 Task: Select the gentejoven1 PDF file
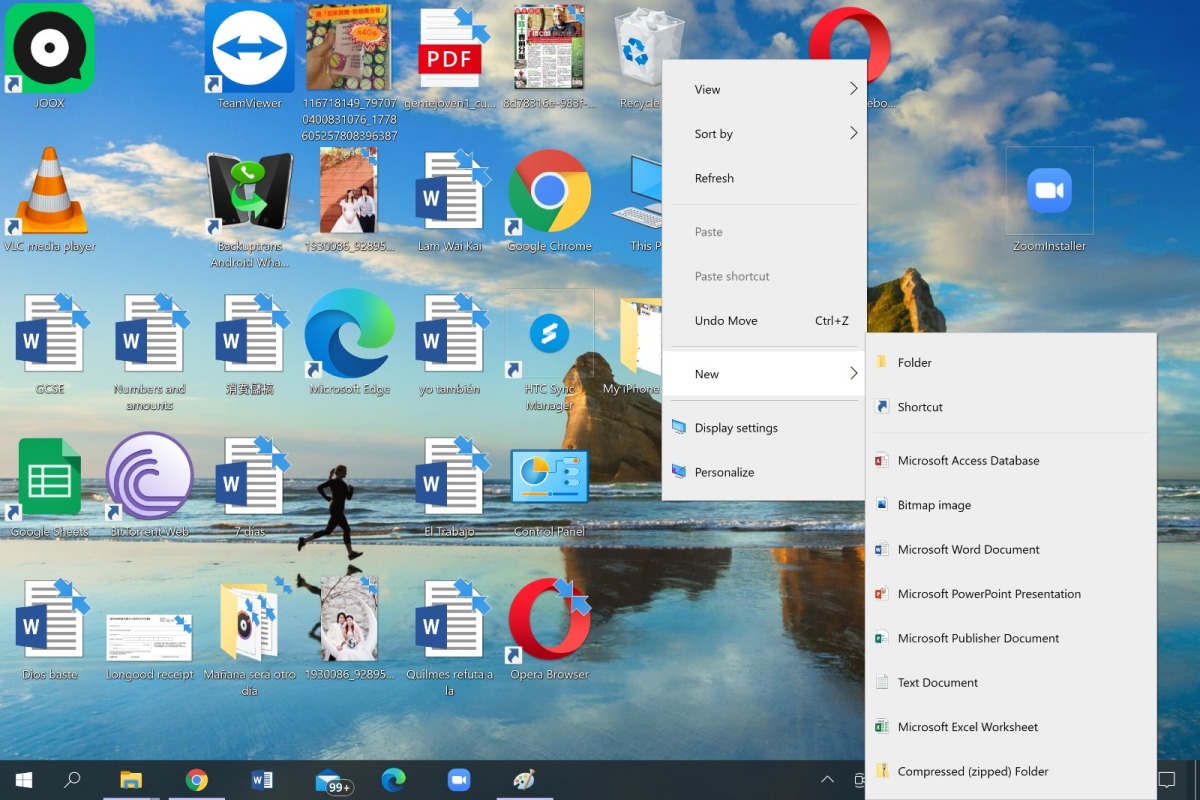tap(450, 57)
